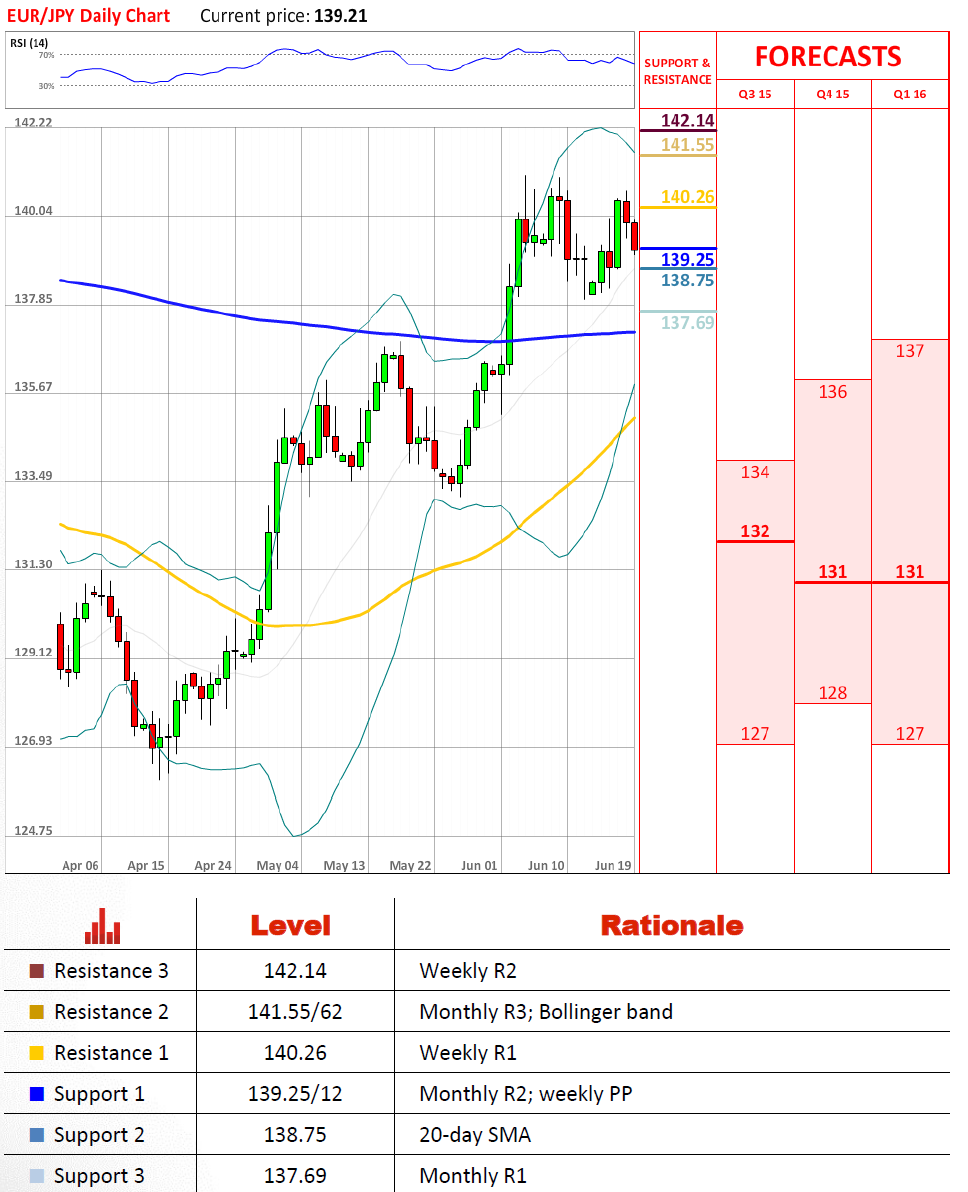Click the Resistance 1 yellow swatch

click(36, 1053)
